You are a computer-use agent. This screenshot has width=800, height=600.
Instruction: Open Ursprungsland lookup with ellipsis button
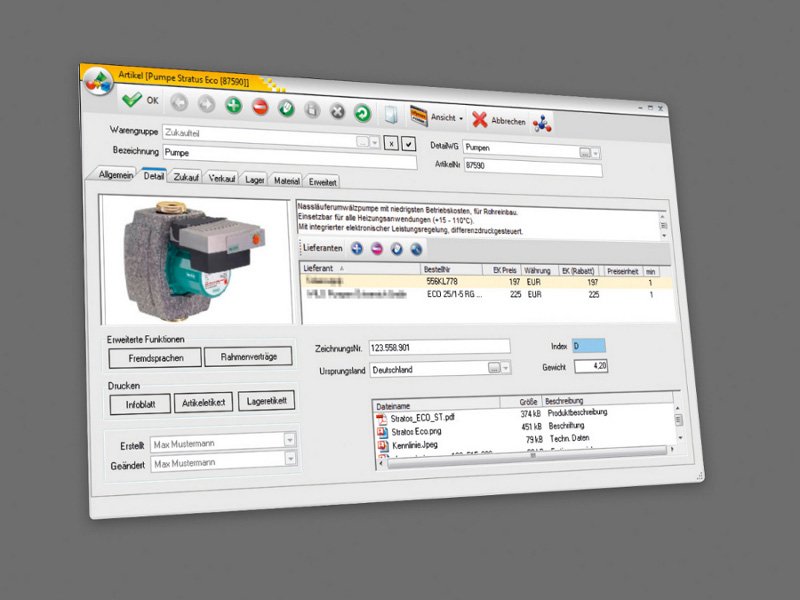point(494,368)
